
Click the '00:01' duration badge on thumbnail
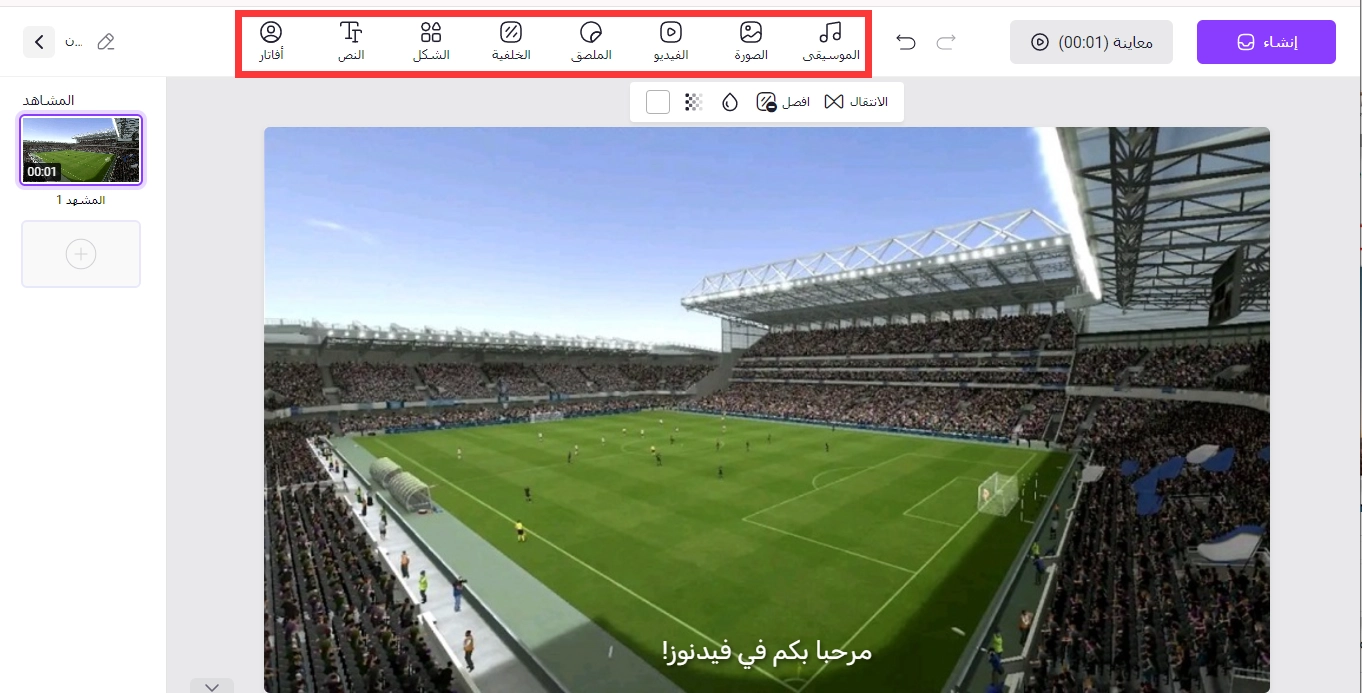click(x=42, y=172)
